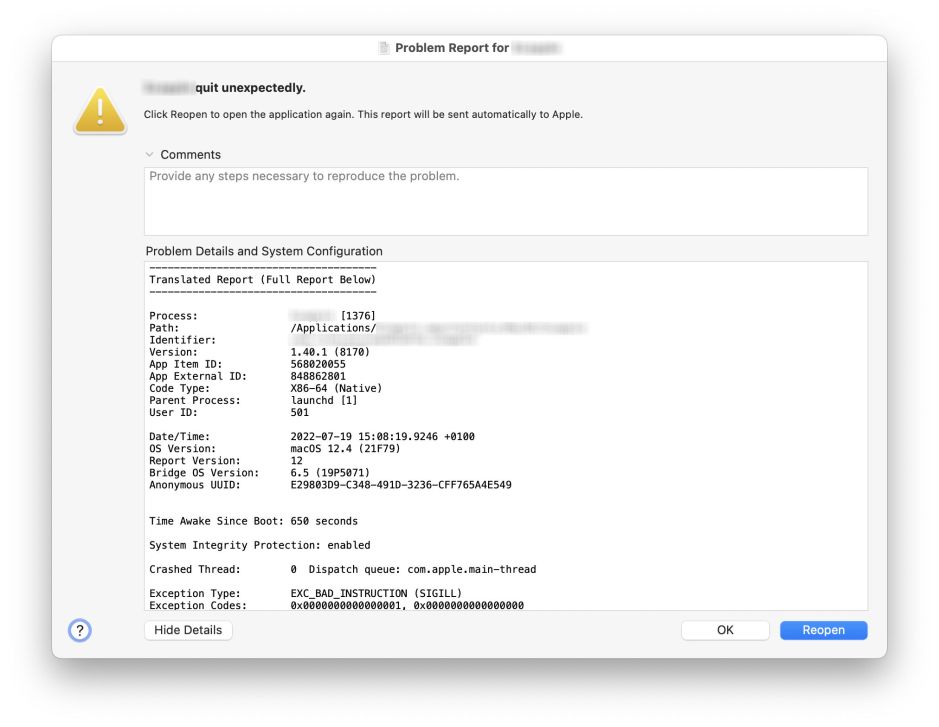Click the blue help question mark button
The image size is (939, 727).
[80, 630]
